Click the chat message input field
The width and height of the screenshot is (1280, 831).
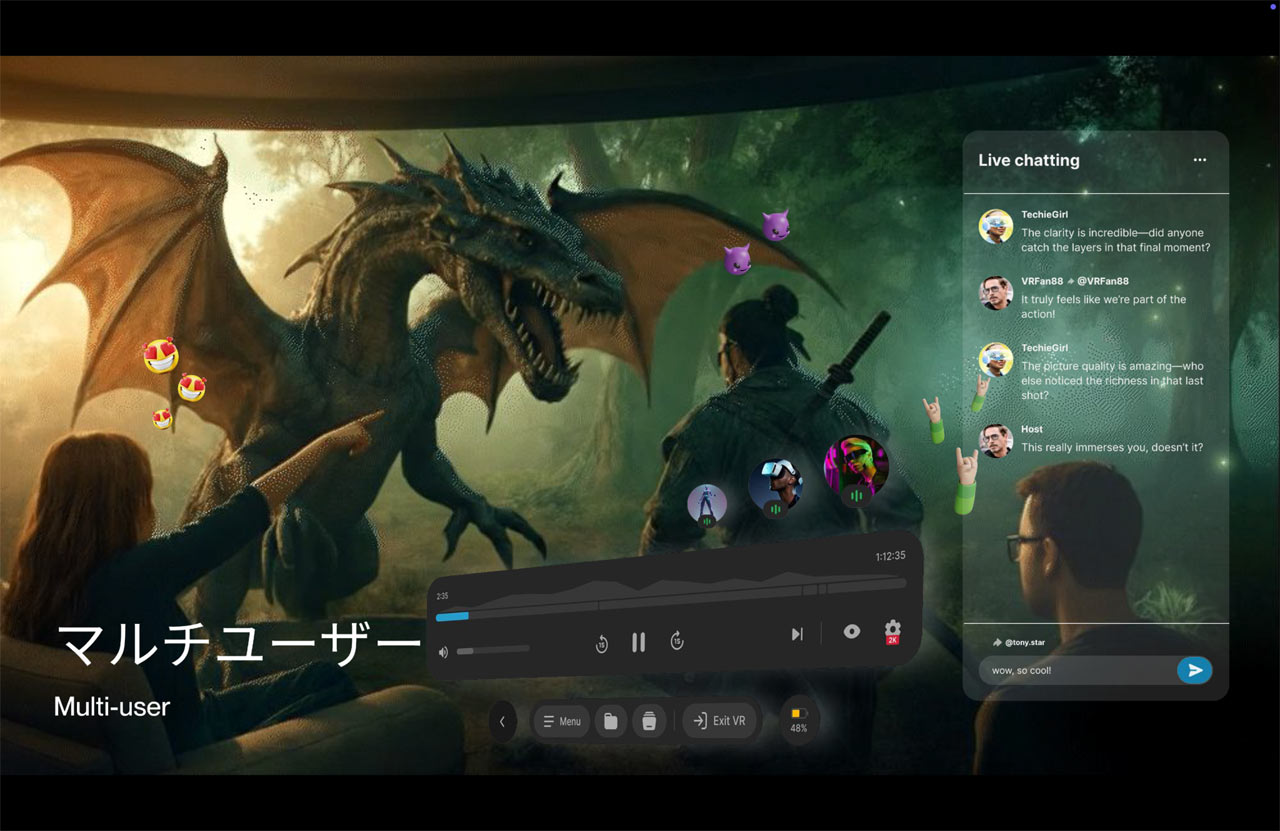pyautogui.click(x=1075, y=670)
